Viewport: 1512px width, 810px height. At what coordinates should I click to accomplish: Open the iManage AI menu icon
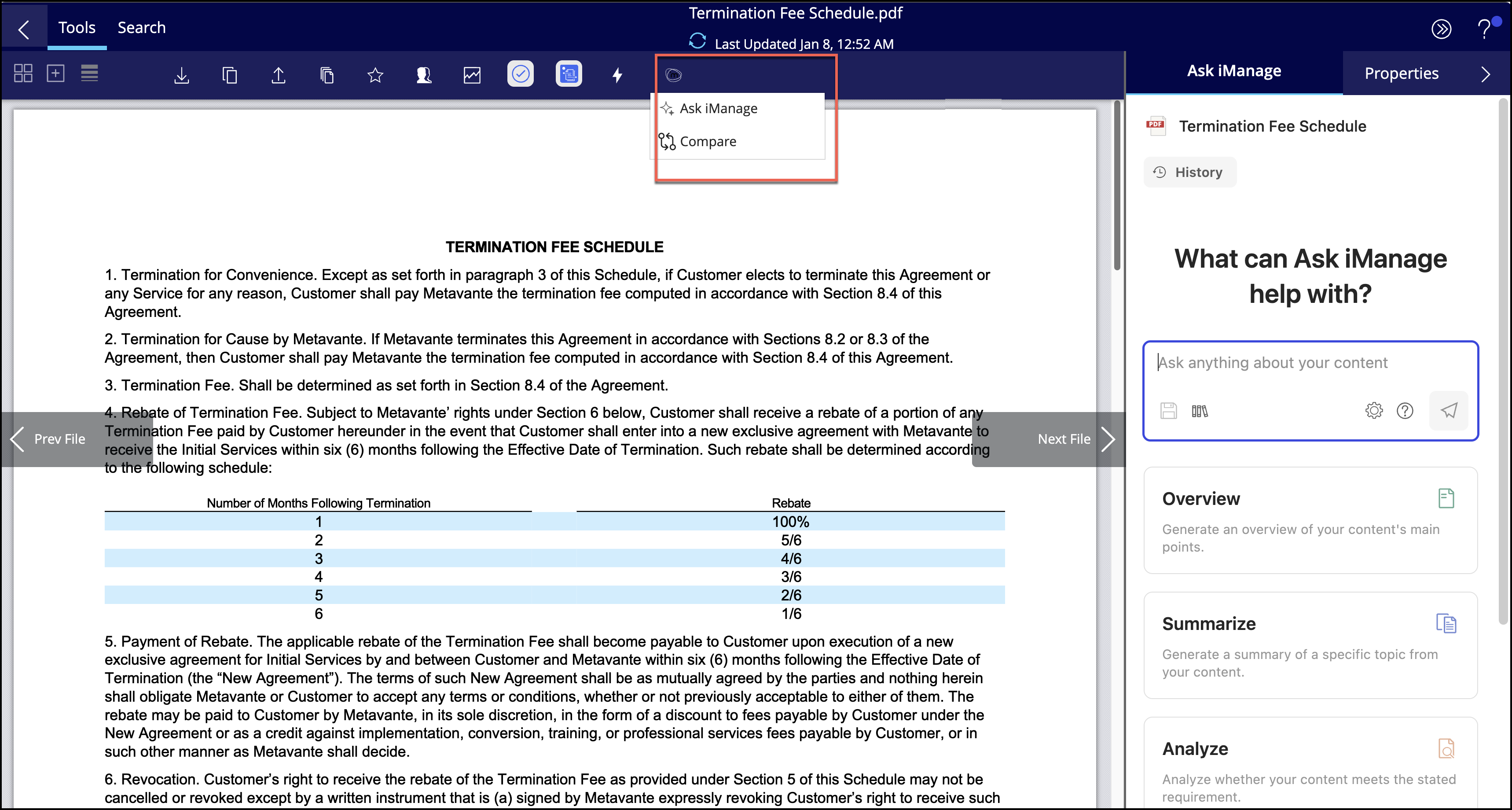click(x=674, y=74)
